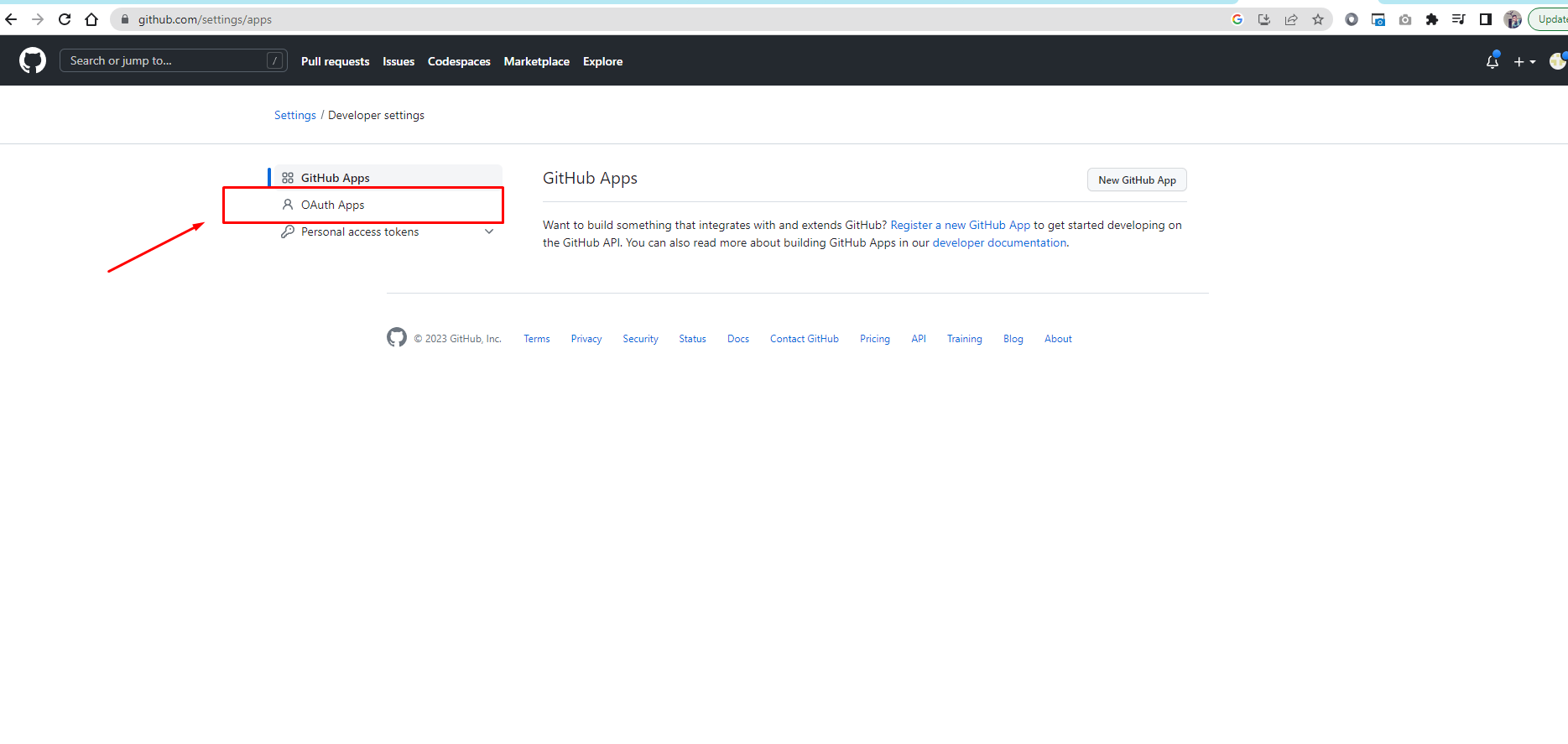Click the Google icon in address bar
1568x744 pixels.
point(1237,19)
